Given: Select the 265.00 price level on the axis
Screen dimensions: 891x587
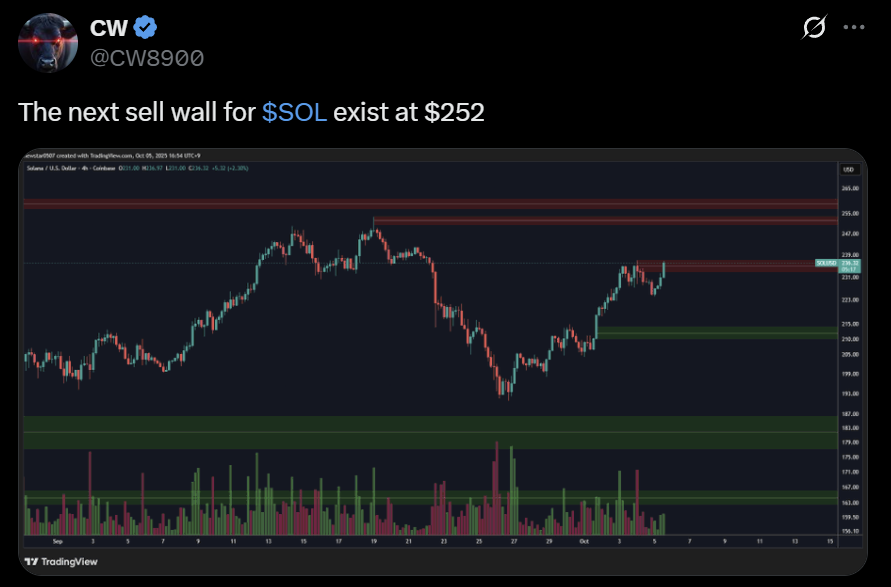Looking at the screenshot, I should [x=849, y=189].
